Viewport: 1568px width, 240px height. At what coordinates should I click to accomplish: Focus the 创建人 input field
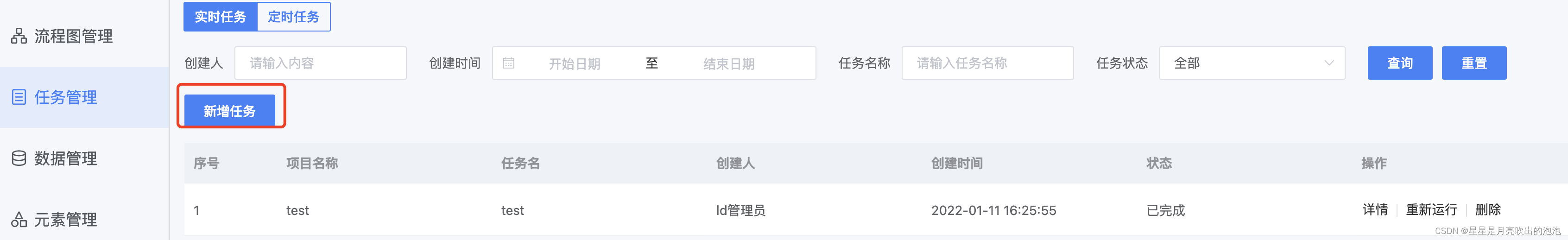321,63
